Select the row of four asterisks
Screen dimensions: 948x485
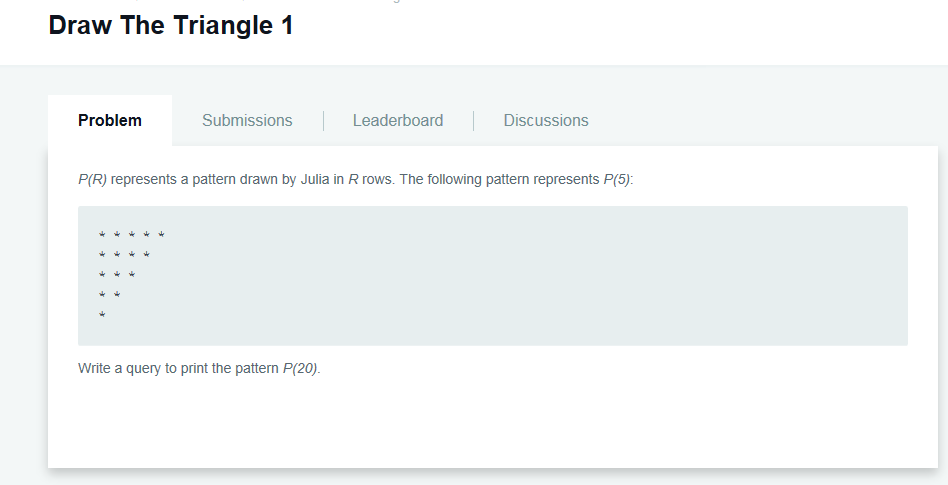125,255
